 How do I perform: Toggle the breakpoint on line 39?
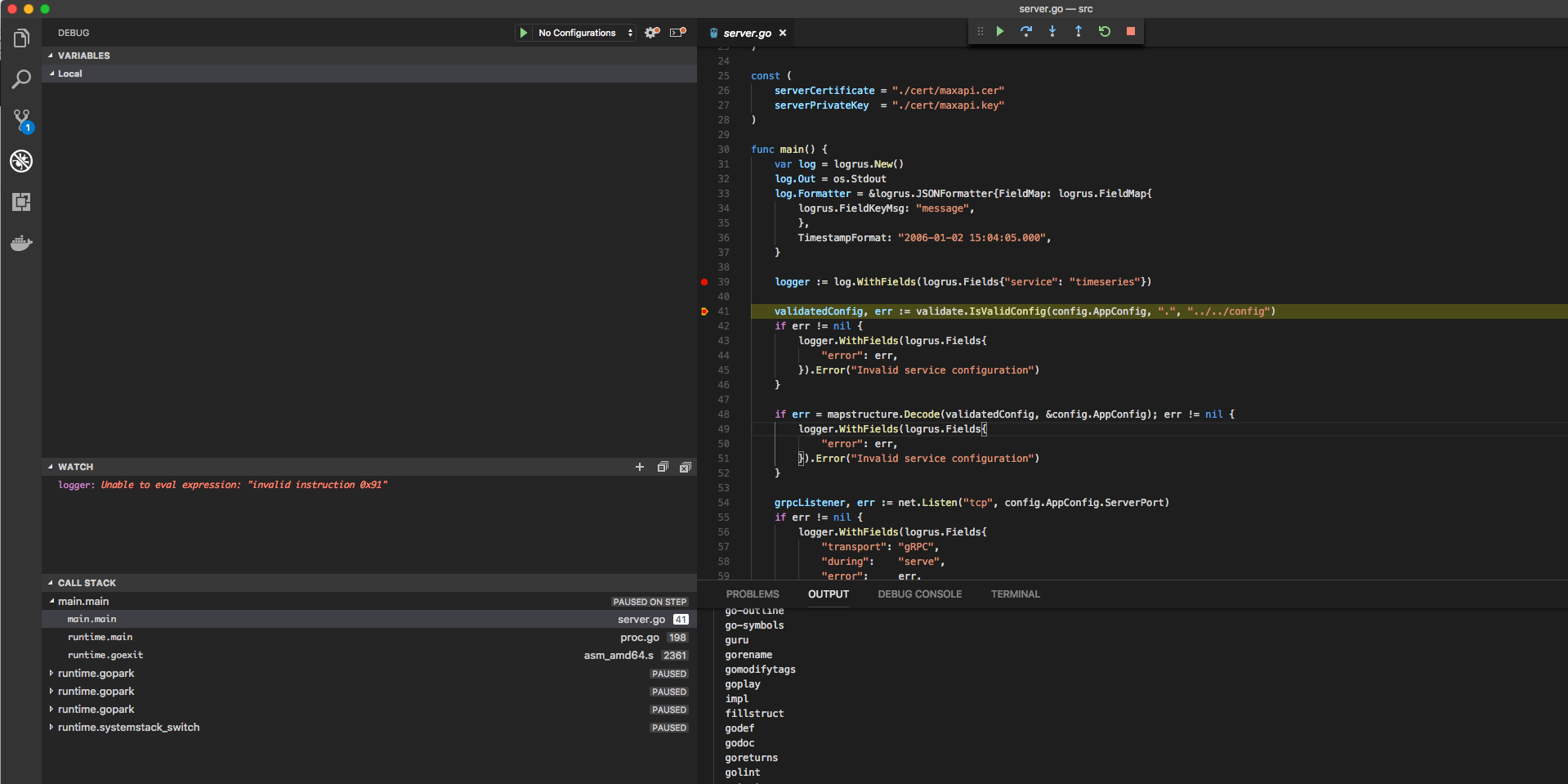click(x=704, y=282)
